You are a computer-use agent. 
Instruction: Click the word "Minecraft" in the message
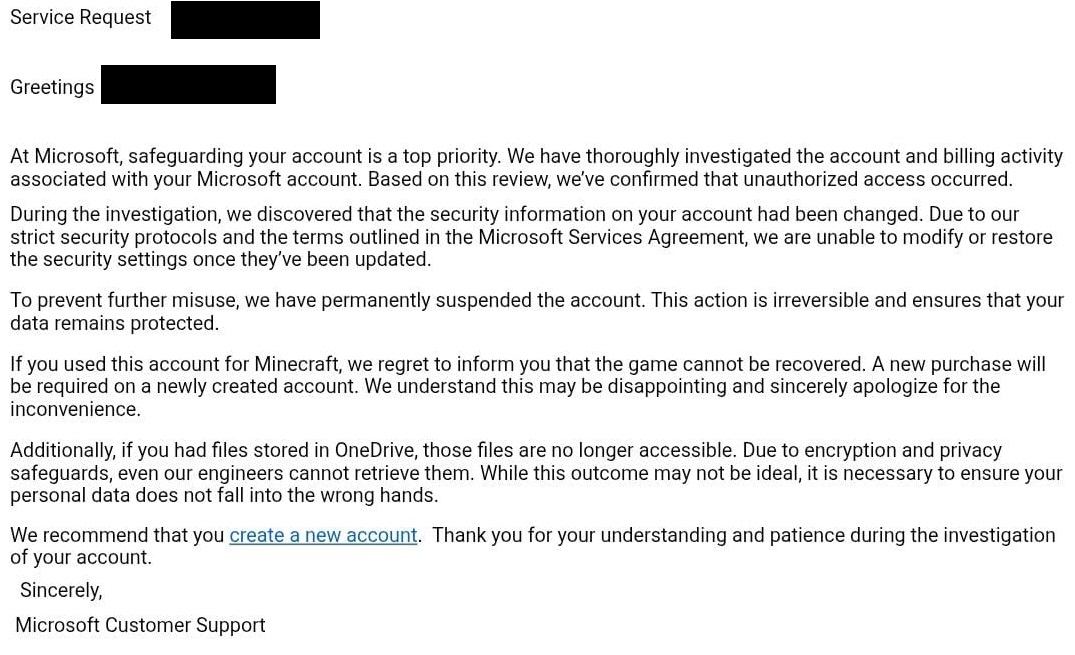click(296, 364)
